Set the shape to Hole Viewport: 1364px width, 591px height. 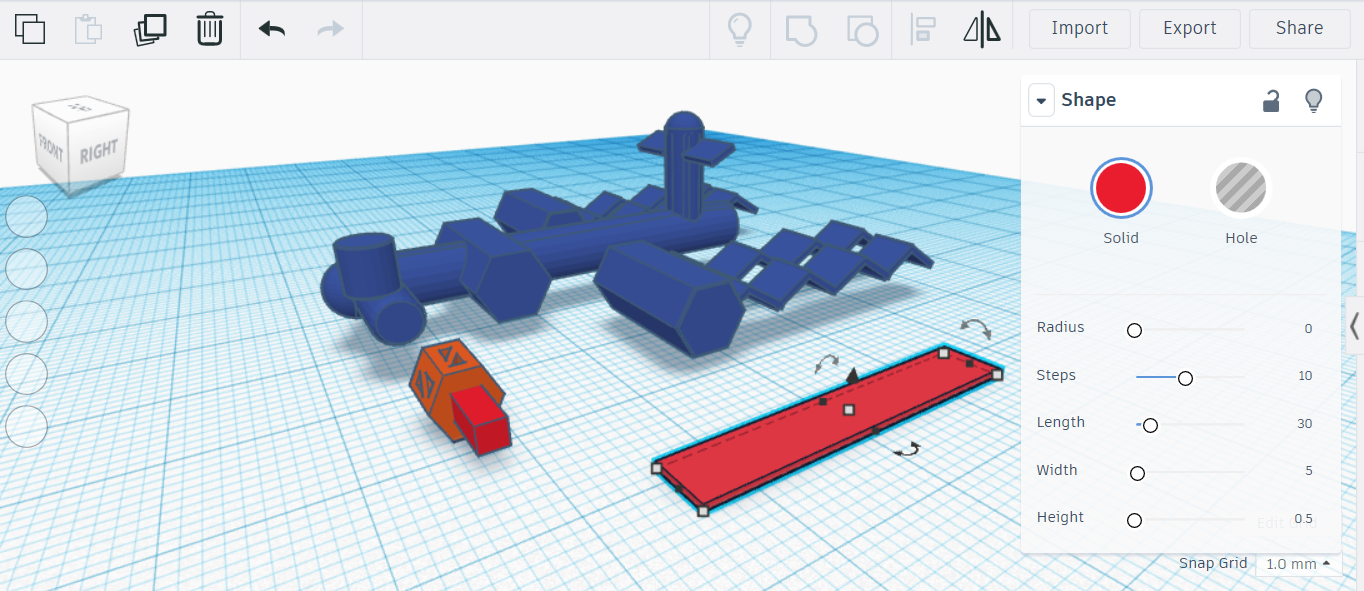[x=1241, y=188]
